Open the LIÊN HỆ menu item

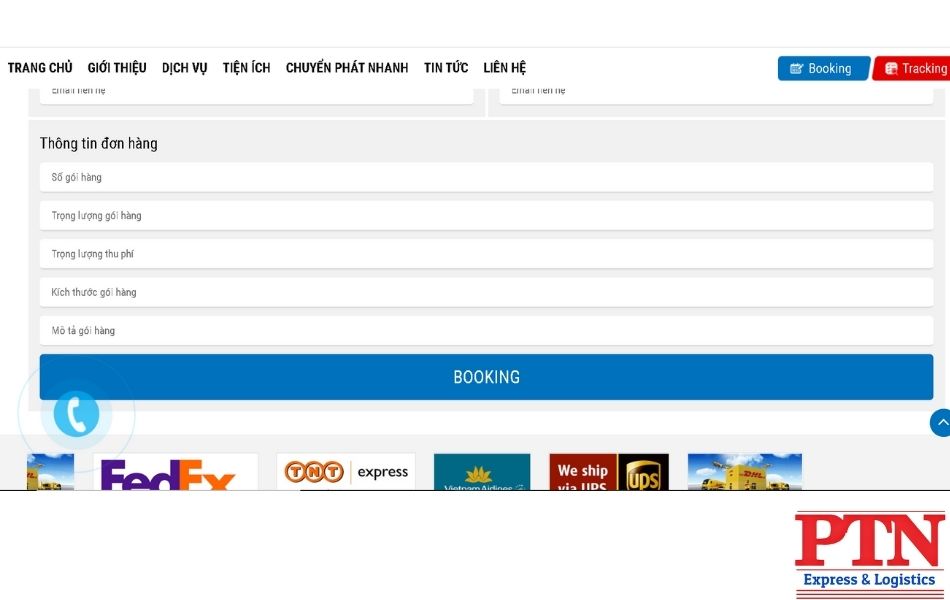click(505, 68)
